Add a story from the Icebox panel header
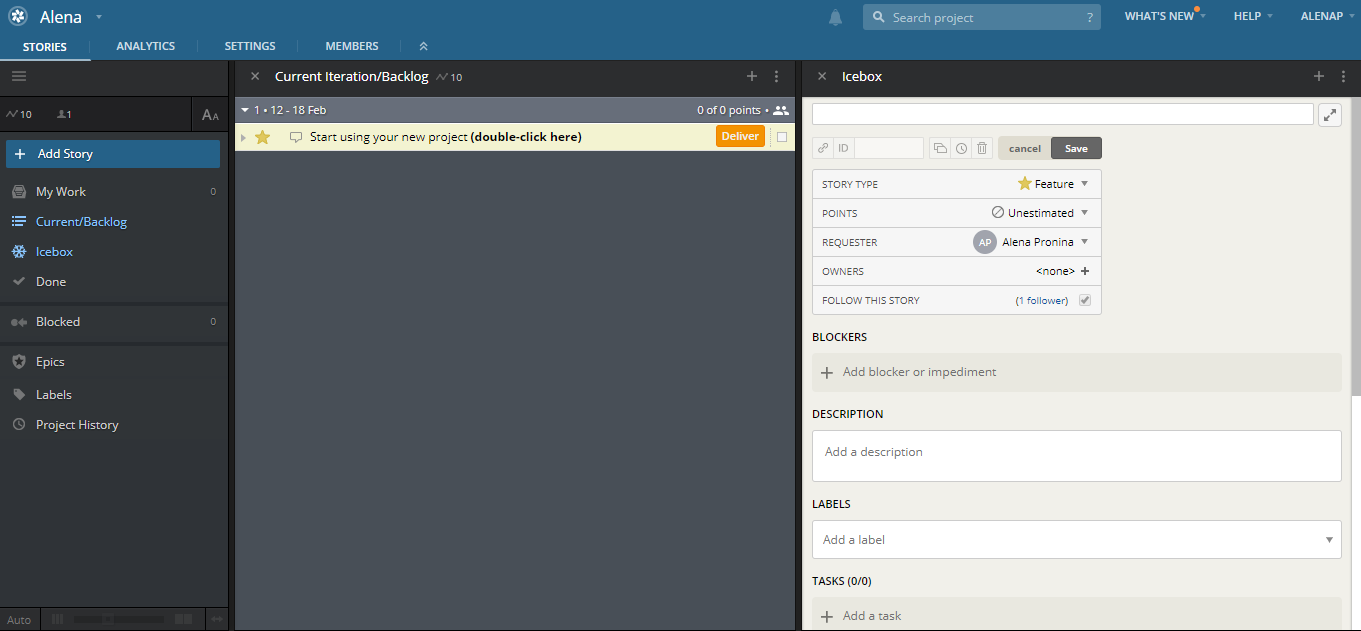 [1319, 76]
